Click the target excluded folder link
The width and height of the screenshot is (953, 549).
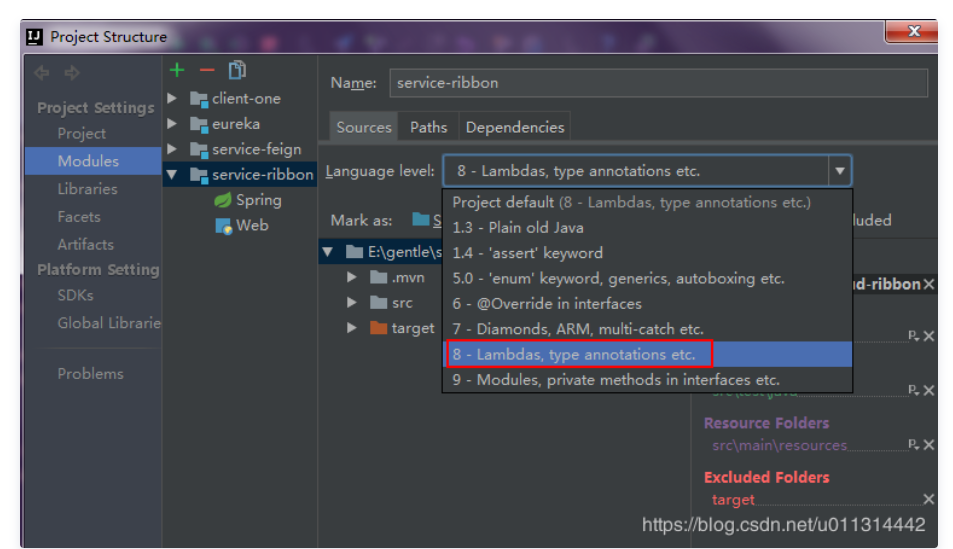(733, 500)
